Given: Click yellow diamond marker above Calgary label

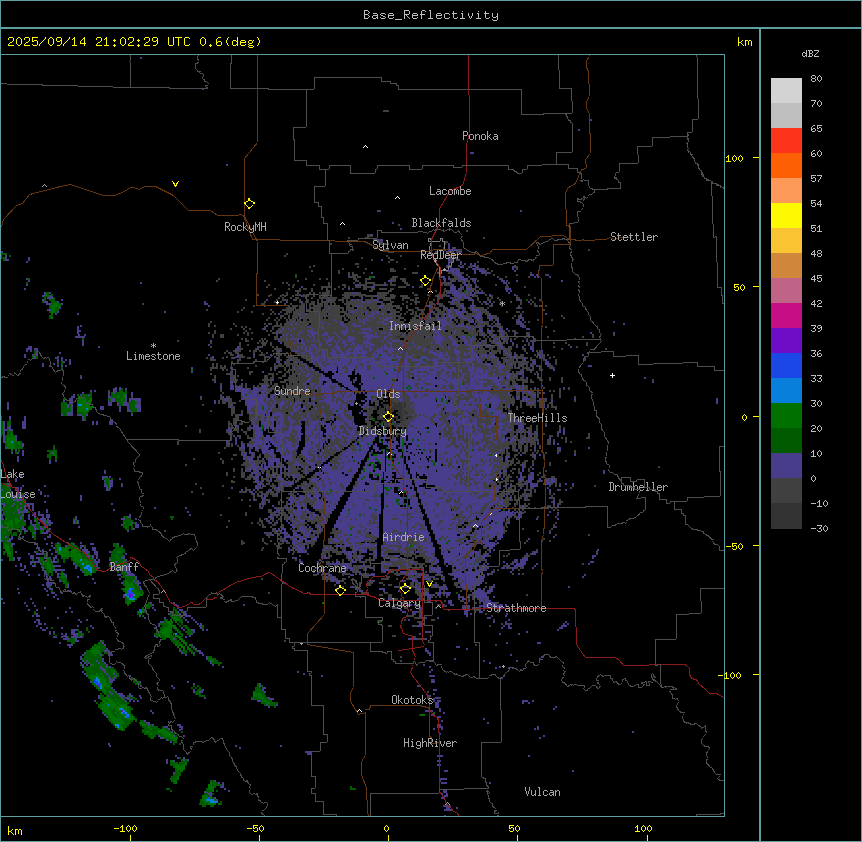Looking at the screenshot, I should coord(405,589).
